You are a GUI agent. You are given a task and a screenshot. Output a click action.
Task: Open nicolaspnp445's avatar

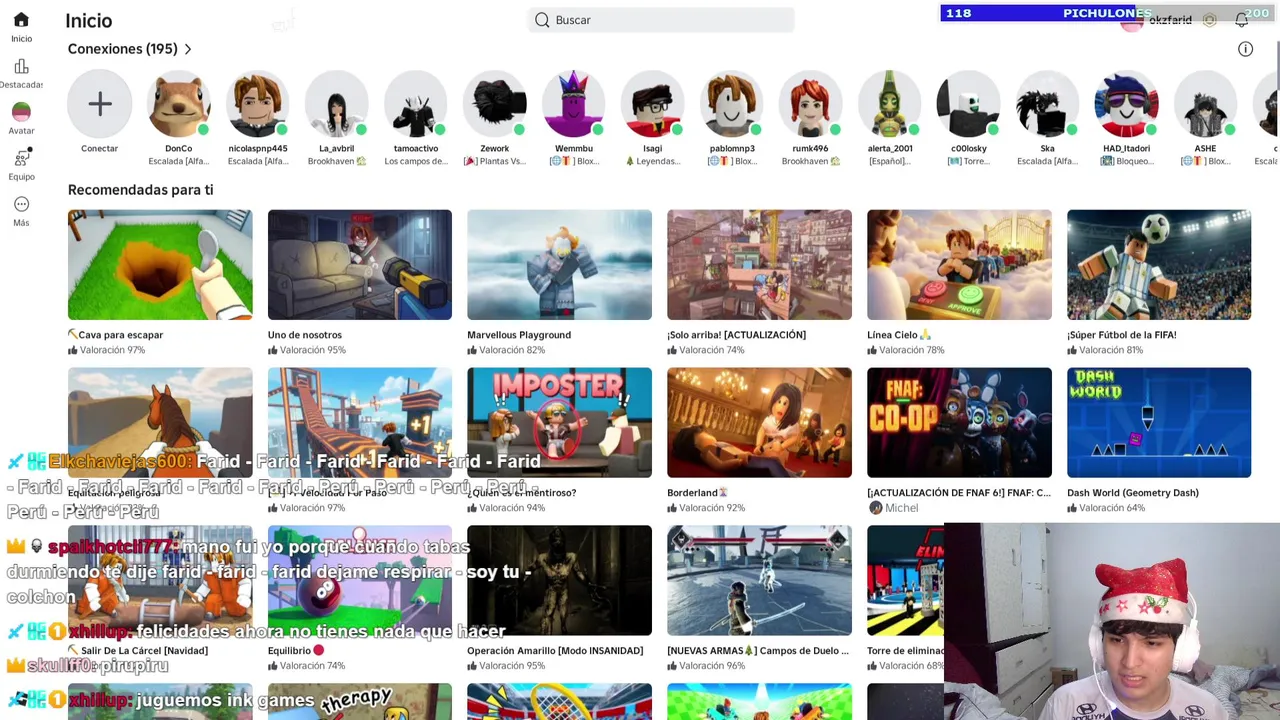258,104
